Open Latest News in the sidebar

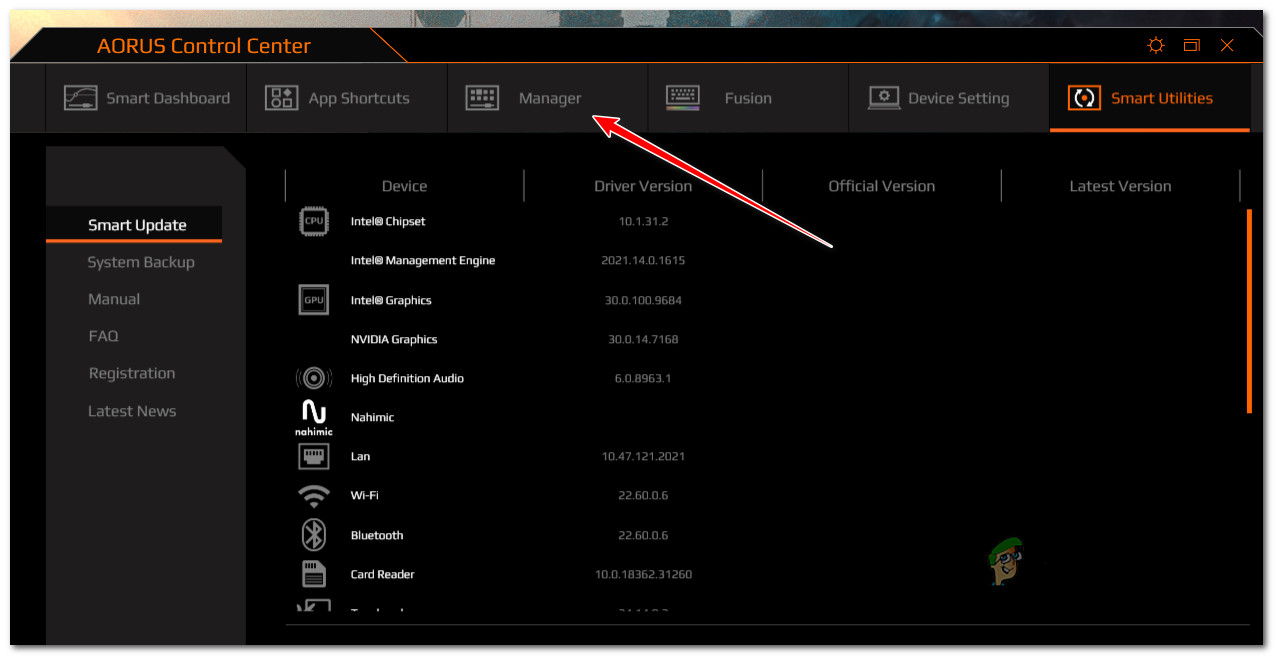pyautogui.click(x=132, y=411)
